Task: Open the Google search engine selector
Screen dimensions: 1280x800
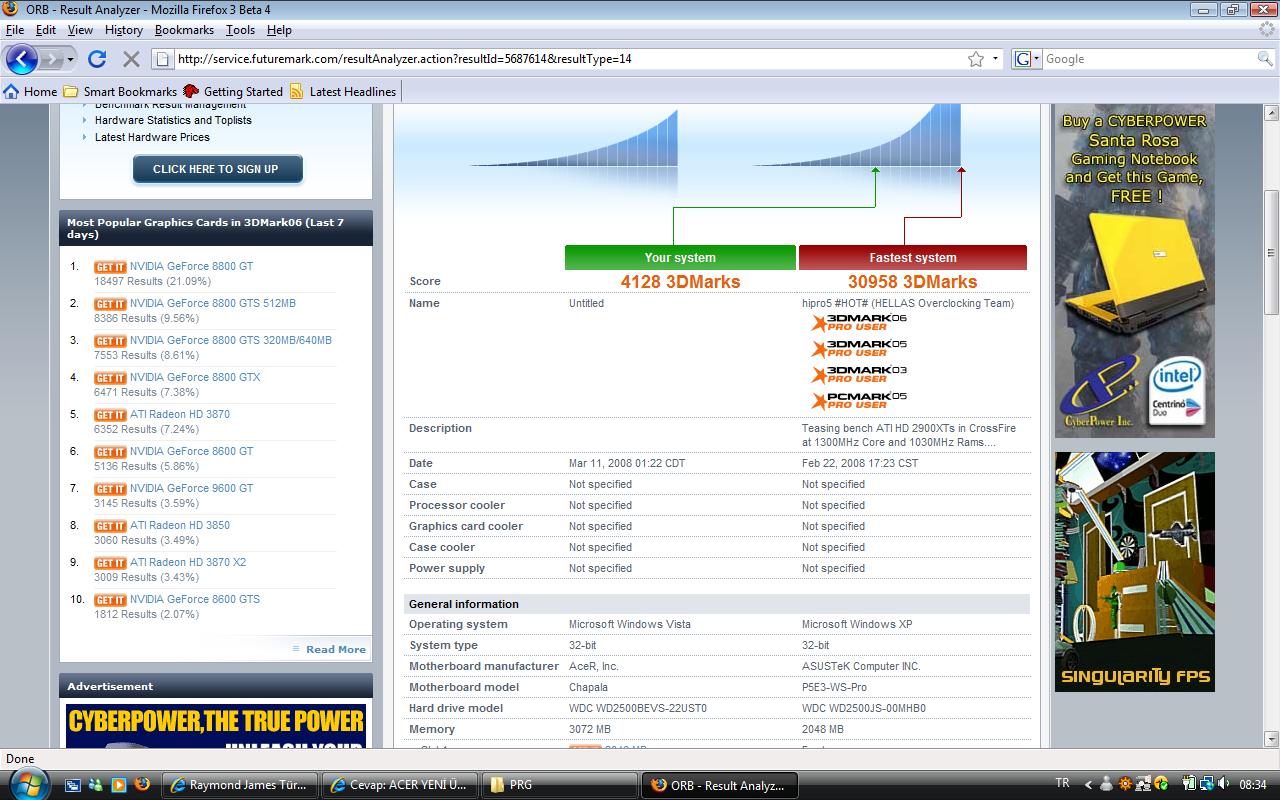Action: [x=1027, y=59]
